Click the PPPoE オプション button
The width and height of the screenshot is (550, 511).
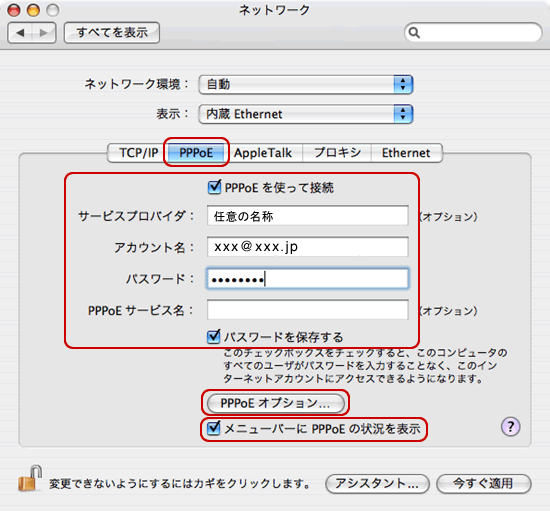(x=276, y=403)
